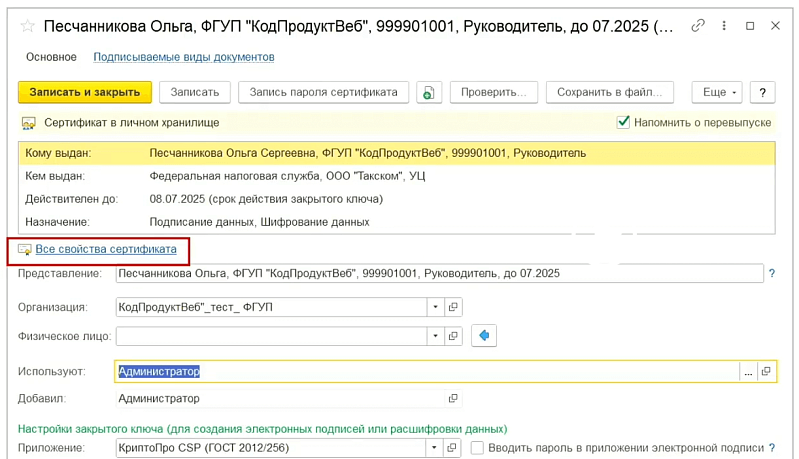The image size is (799, 459).
Task: Maximize the certificate window
Action: (x=750, y=25)
